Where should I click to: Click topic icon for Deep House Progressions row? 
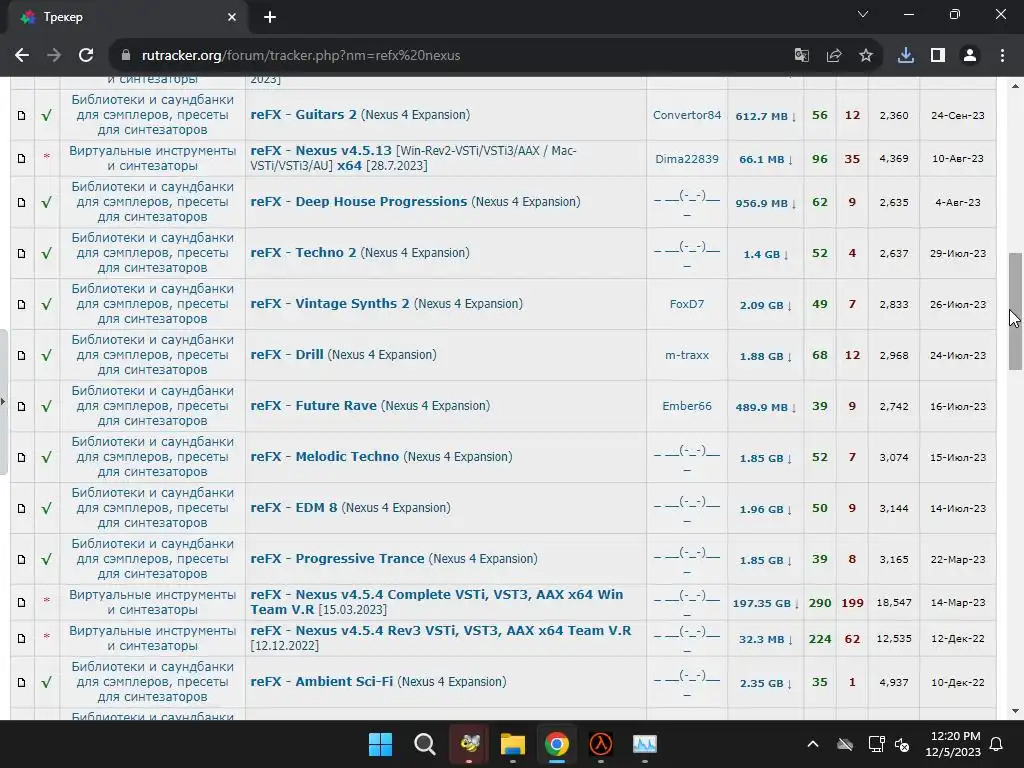point(22,202)
